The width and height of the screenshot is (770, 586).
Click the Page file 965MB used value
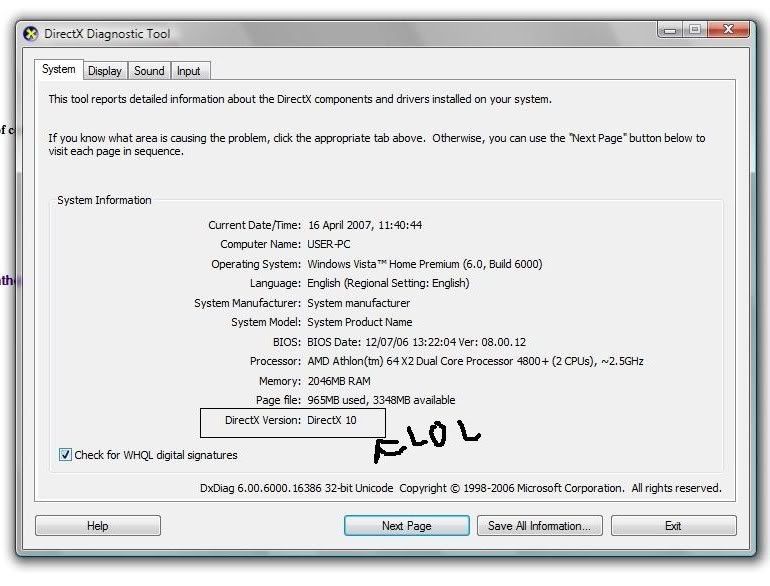381,400
